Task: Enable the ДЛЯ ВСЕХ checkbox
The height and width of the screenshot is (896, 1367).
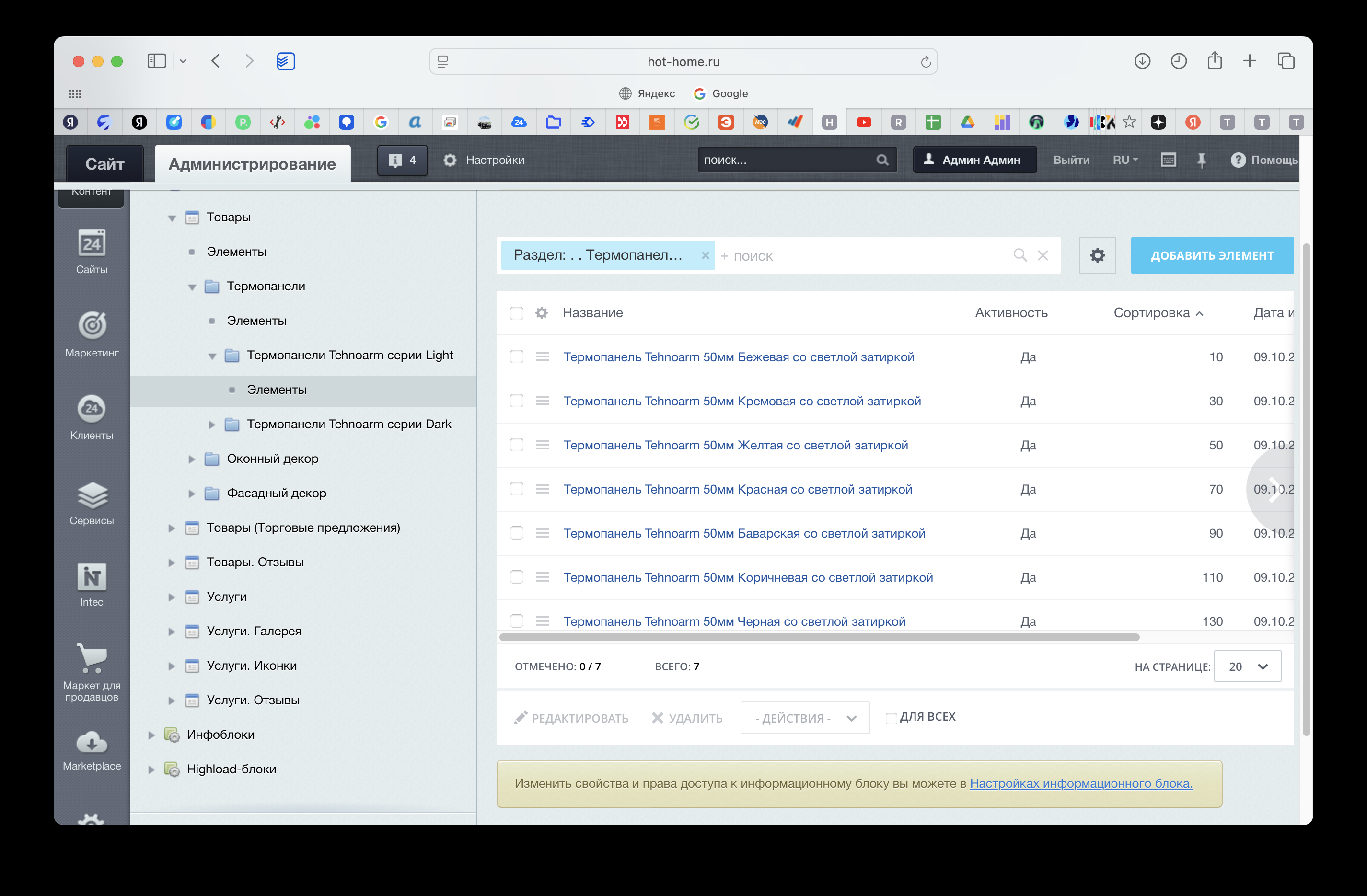Action: [891, 717]
